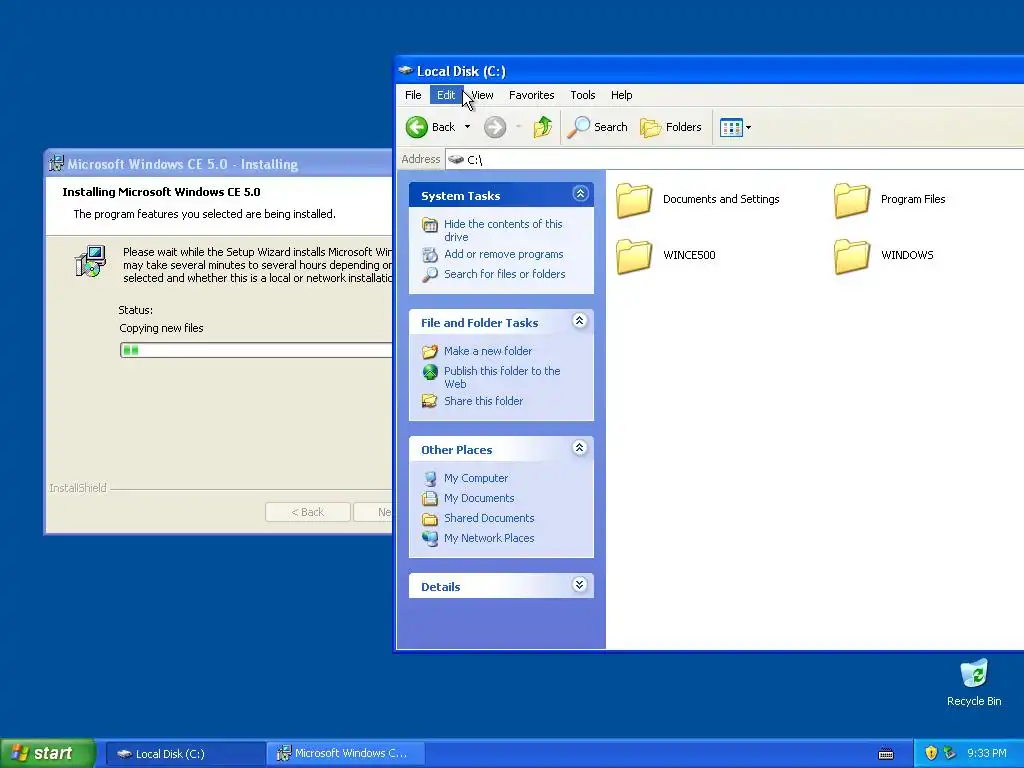1024x768 pixels.
Task: Click the Make a new folder icon
Action: [430, 351]
